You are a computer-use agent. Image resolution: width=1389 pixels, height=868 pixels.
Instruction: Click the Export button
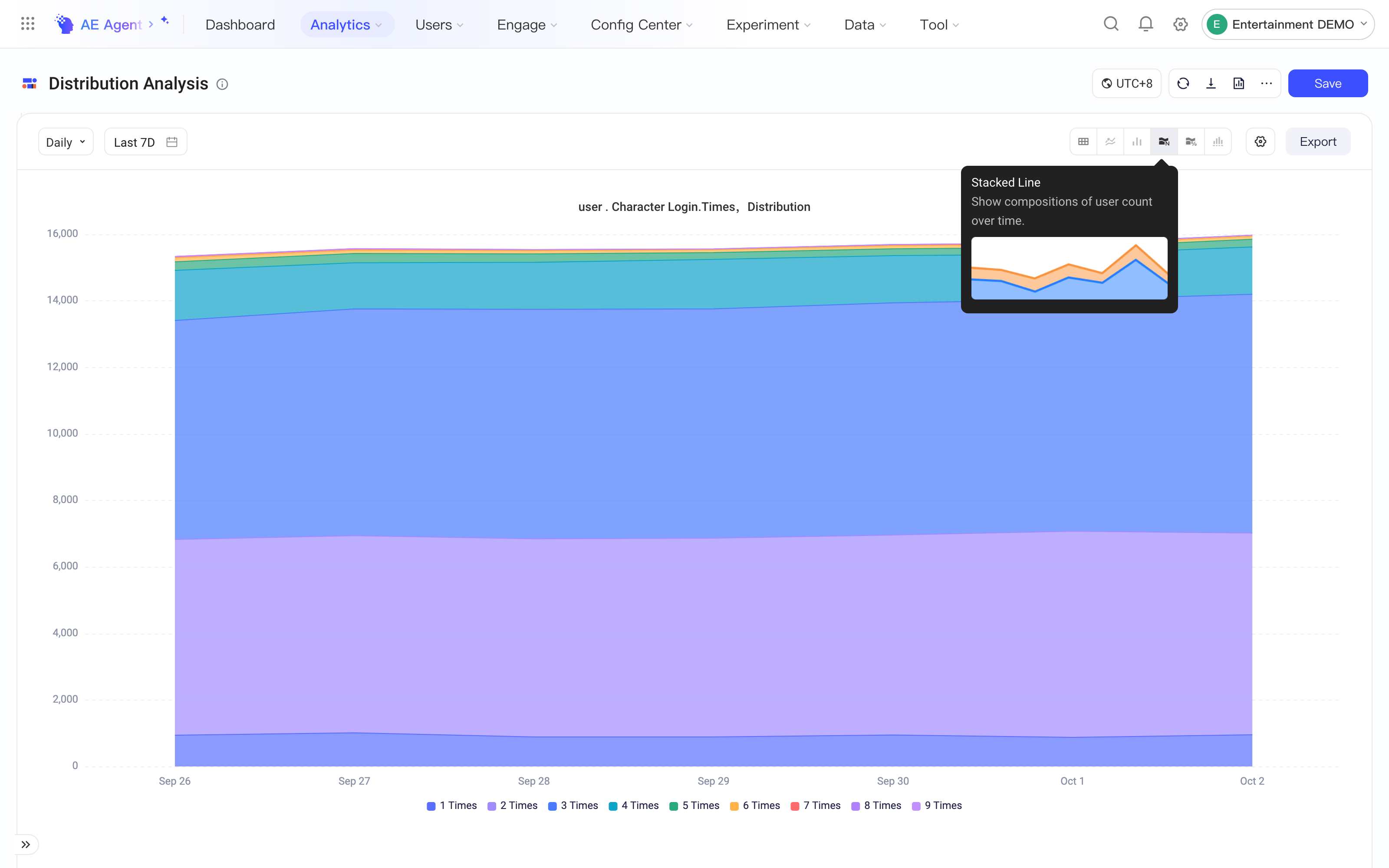click(x=1318, y=142)
